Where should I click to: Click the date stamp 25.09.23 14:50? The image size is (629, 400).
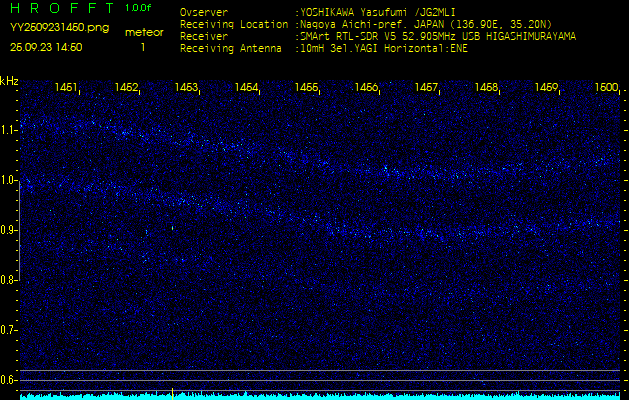coord(46,47)
